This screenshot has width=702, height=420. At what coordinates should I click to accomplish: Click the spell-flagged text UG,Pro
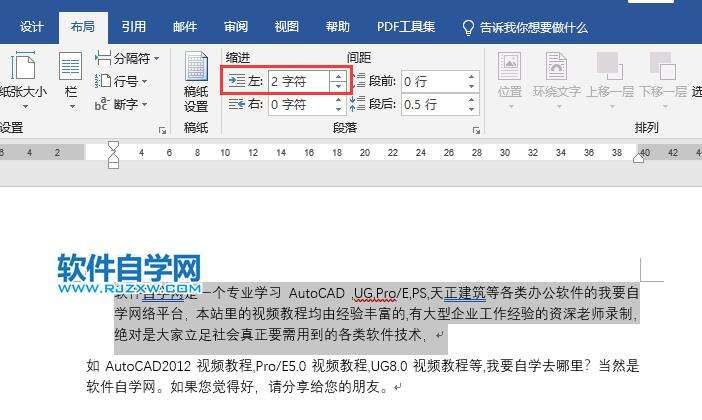374,293
